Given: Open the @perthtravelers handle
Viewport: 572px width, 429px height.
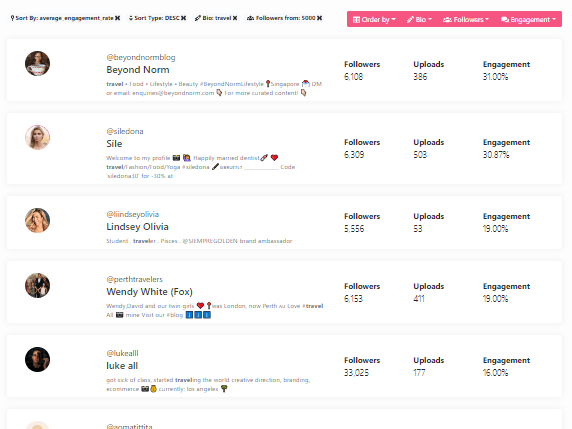Looking at the screenshot, I should 134,279.
